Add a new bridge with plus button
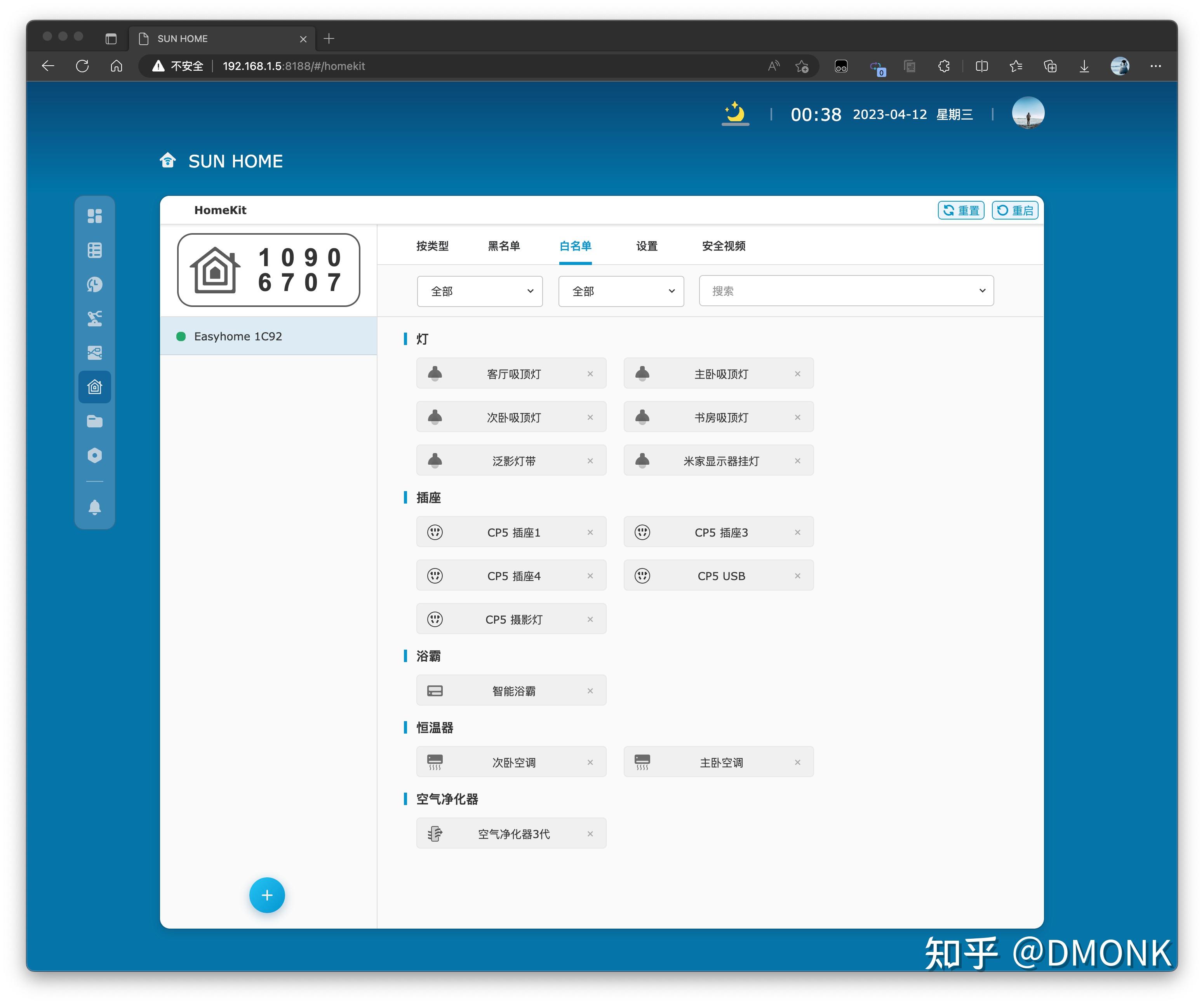This screenshot has height=1004, width=1204. pyautogui.click(x=266, y=895)
